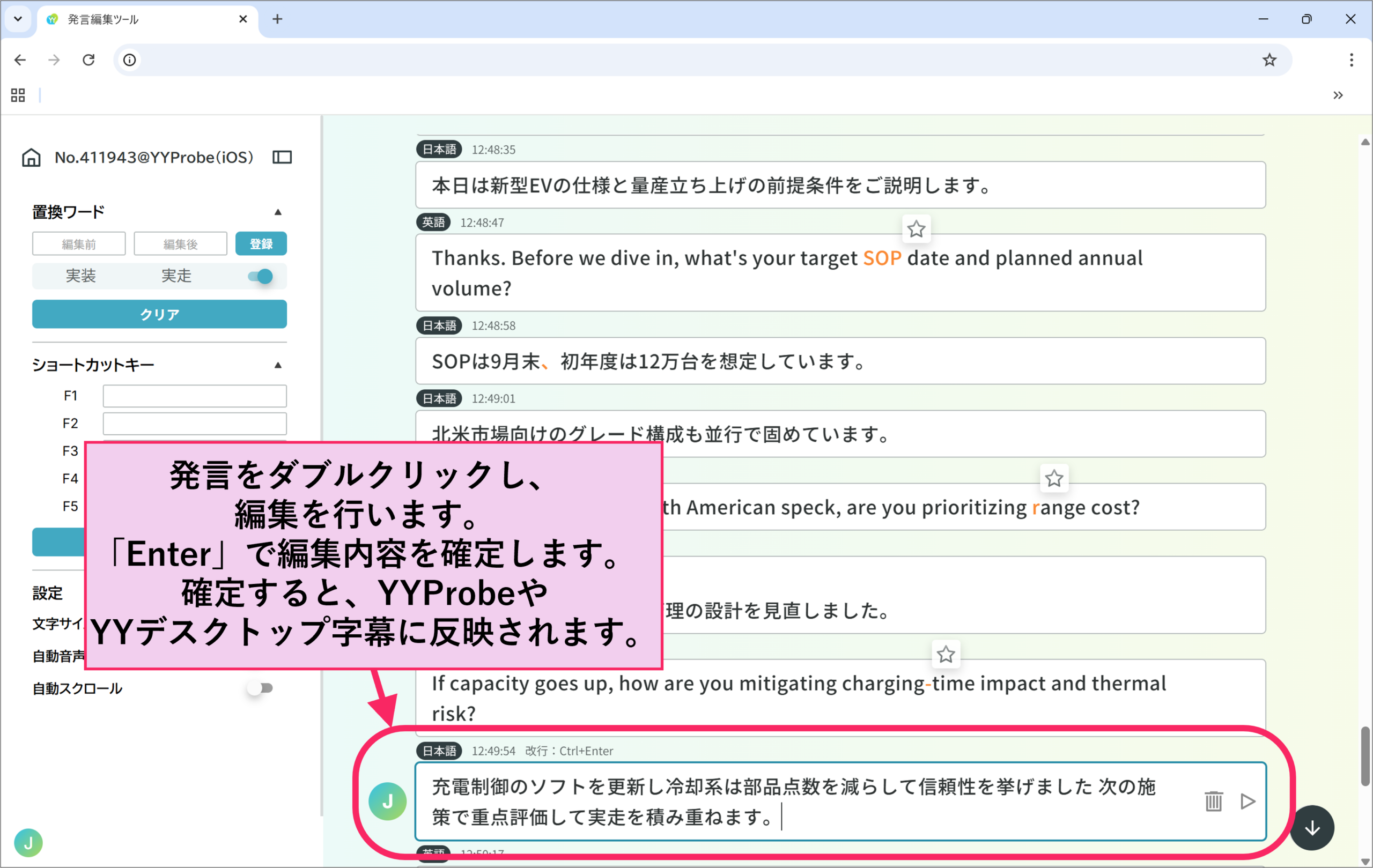Star the 12:48:47 English SOP message
Screen dimensions: 1373x868
[916, 229]
